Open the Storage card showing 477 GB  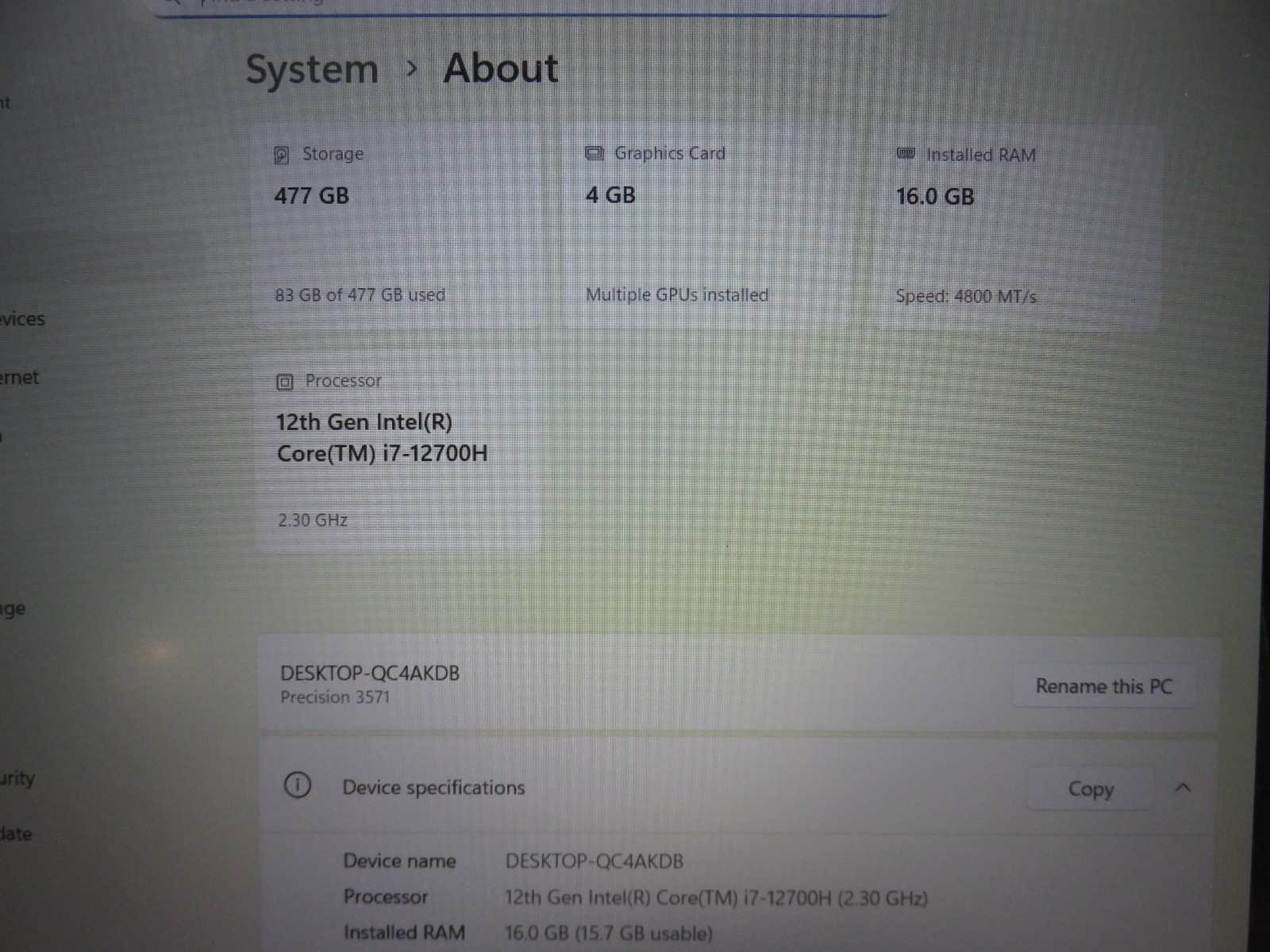point(398,226)
